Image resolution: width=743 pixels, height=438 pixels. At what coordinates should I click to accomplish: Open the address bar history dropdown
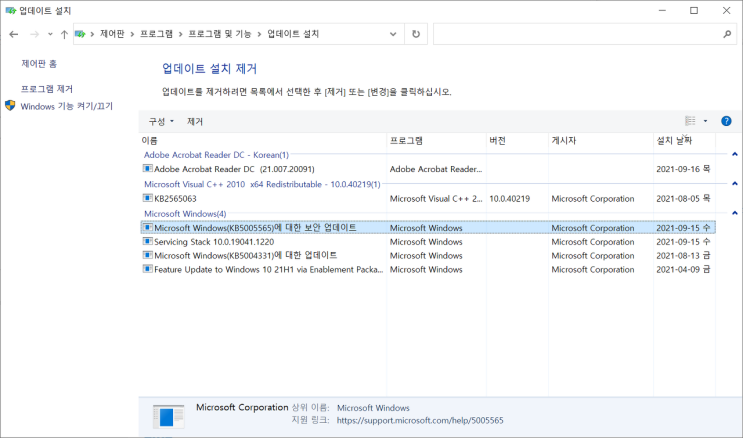[x=393, y=34]
